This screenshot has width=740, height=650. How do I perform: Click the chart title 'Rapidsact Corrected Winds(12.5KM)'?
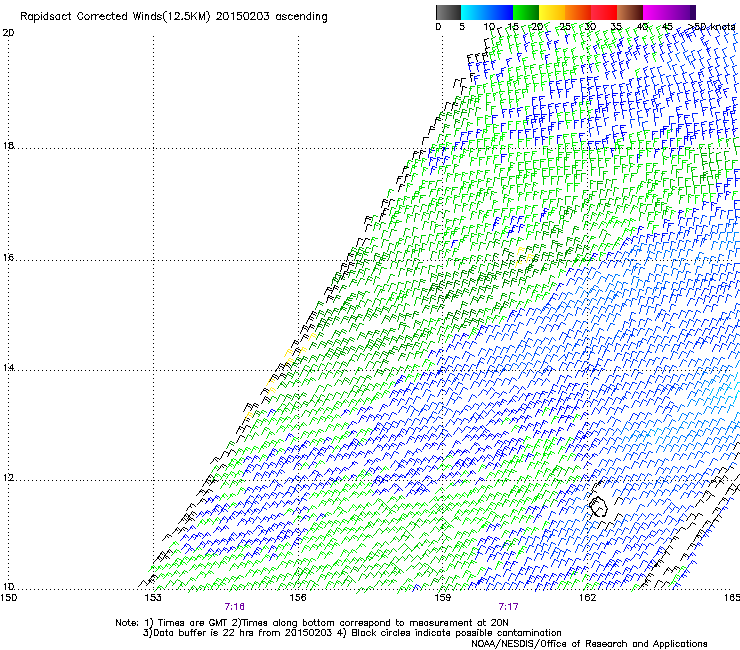pyautogui.click(x=115, y=17)
